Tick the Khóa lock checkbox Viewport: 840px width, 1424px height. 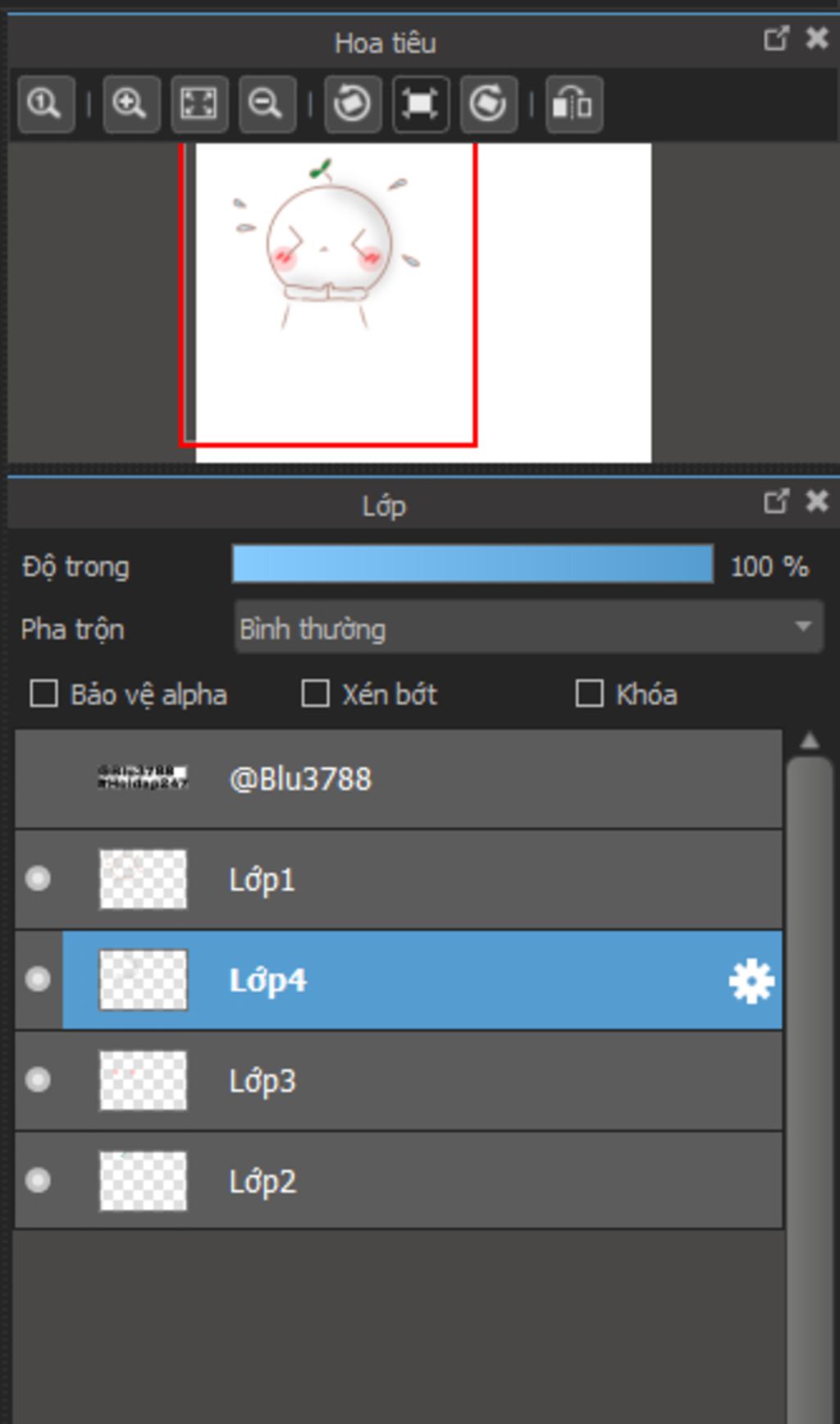click(589, 694)
